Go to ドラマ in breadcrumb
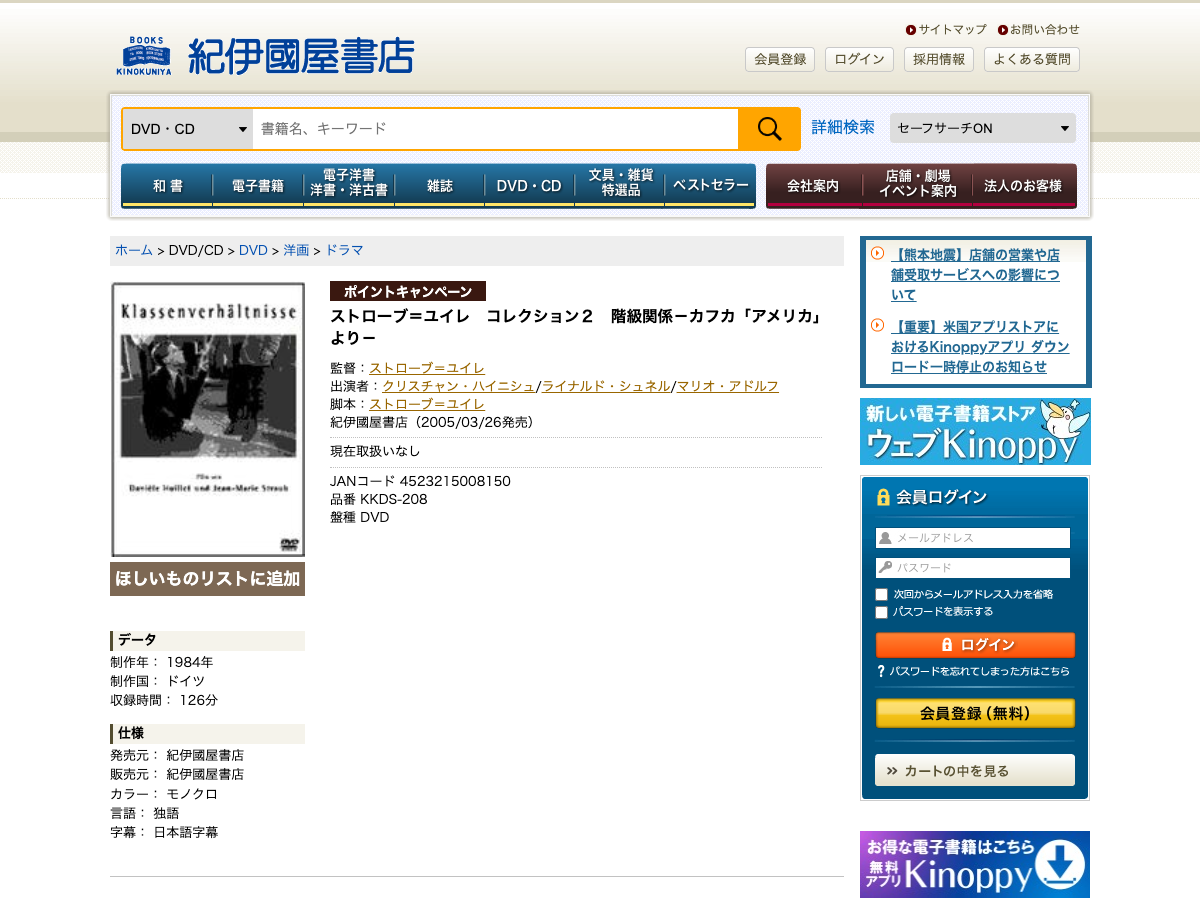 pyautogui.click(x=344, y=250)
